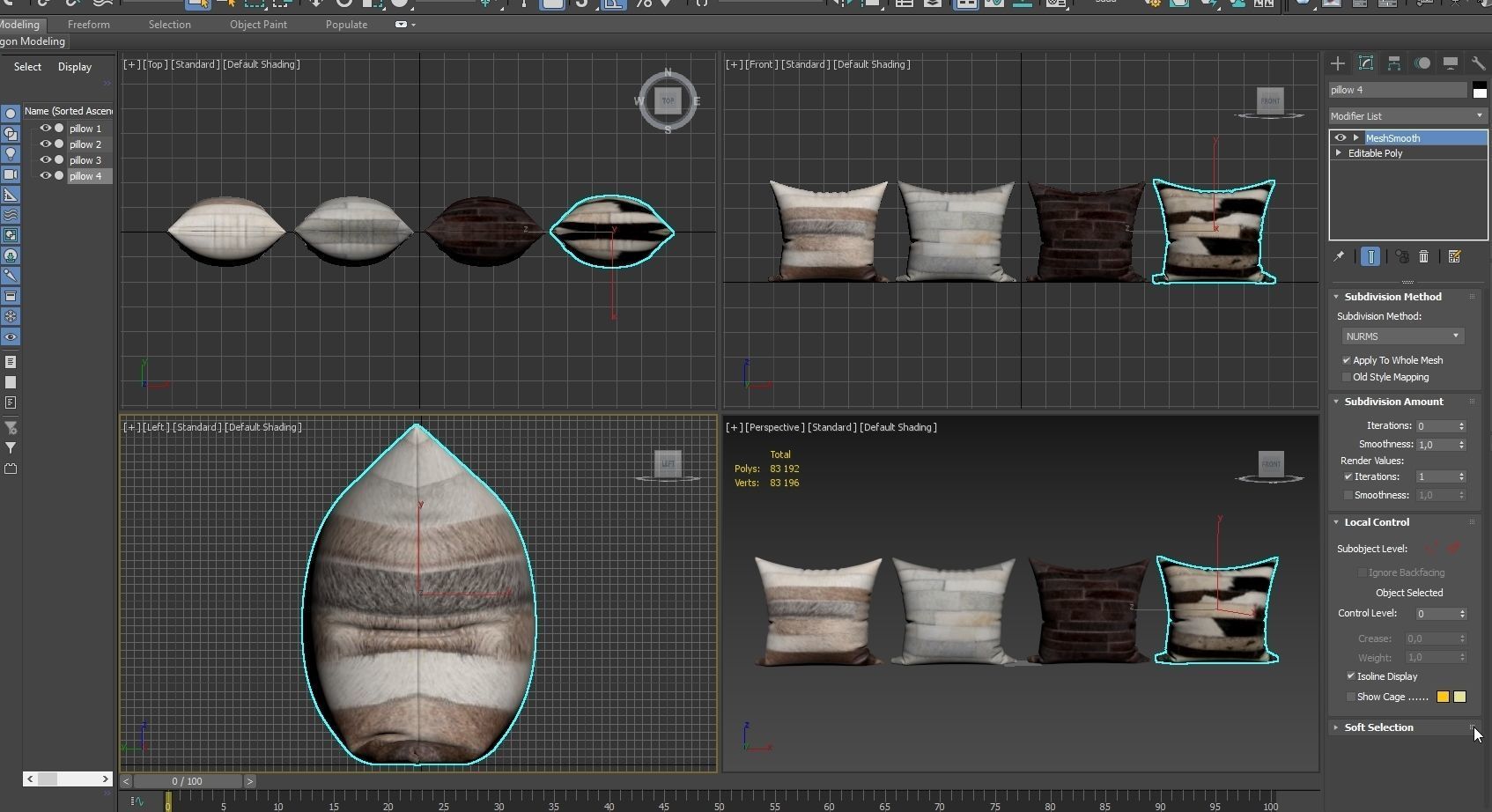The height and width of the screenshot is (812, 1492).
Task: Uncheck Render Values Iterations checkbox
Action: click(1348, 476)
